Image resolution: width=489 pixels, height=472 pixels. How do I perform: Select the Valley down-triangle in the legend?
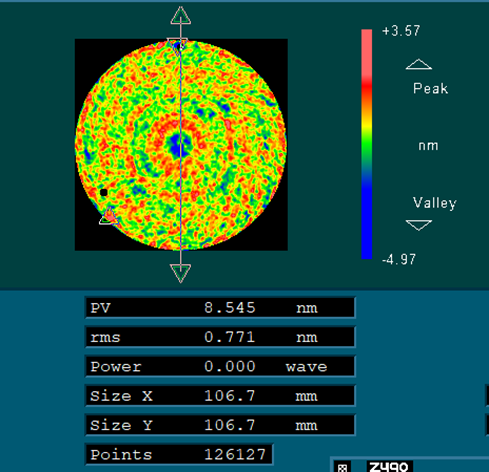click(x=419, y=225)
